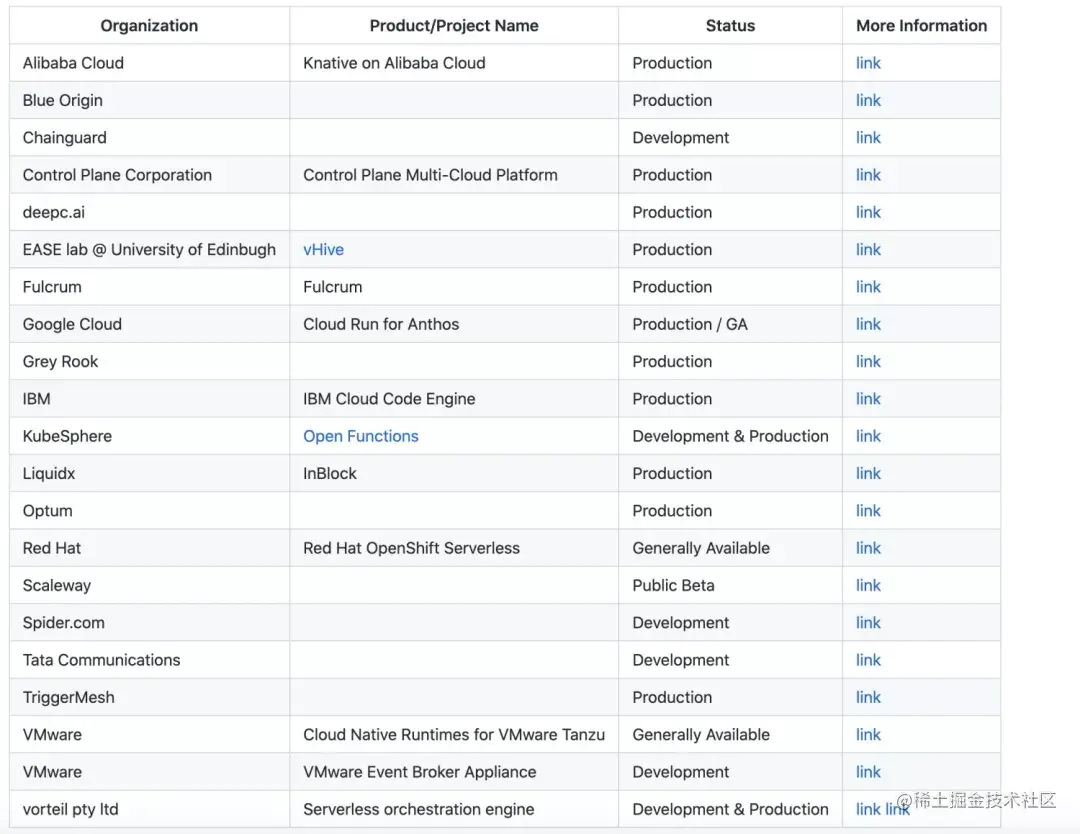Image resolution: width=1080 pixels, height=834 pixels.
Task: Open the link for Control Plane Corporation
Action: tap(868, 175)
